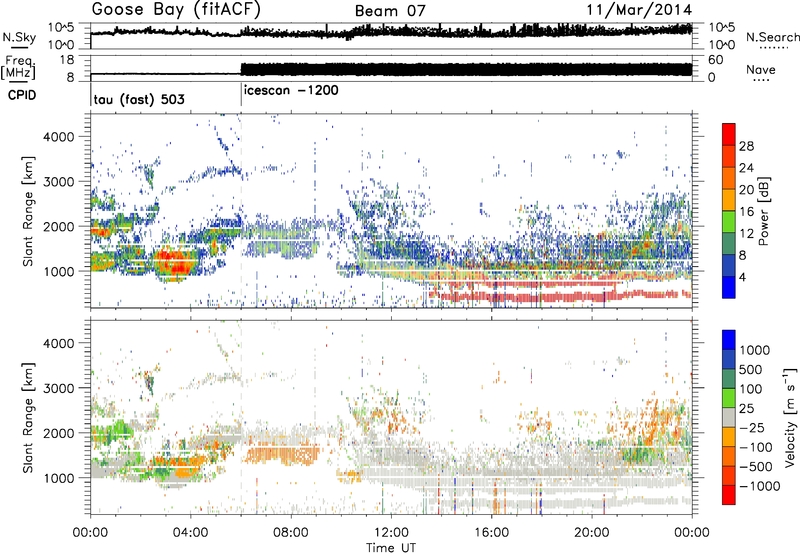This screenshot has height=554, width=800.
Task: Click the 'N.Search' legend label
Action: 772,37
